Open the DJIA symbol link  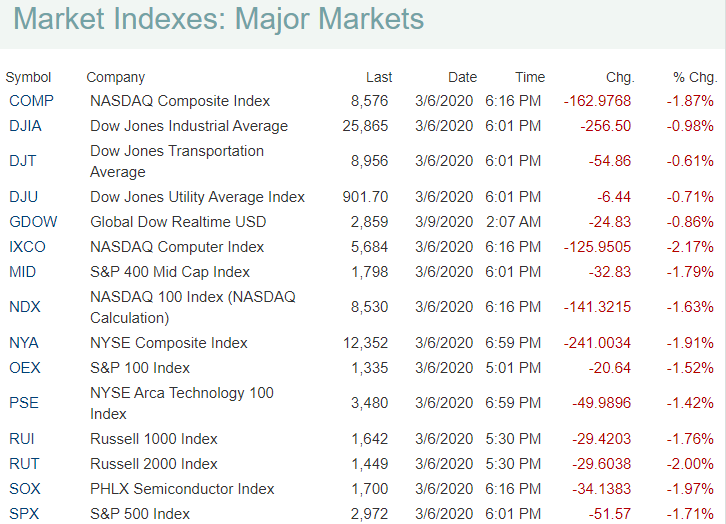(x=26, y=126)
